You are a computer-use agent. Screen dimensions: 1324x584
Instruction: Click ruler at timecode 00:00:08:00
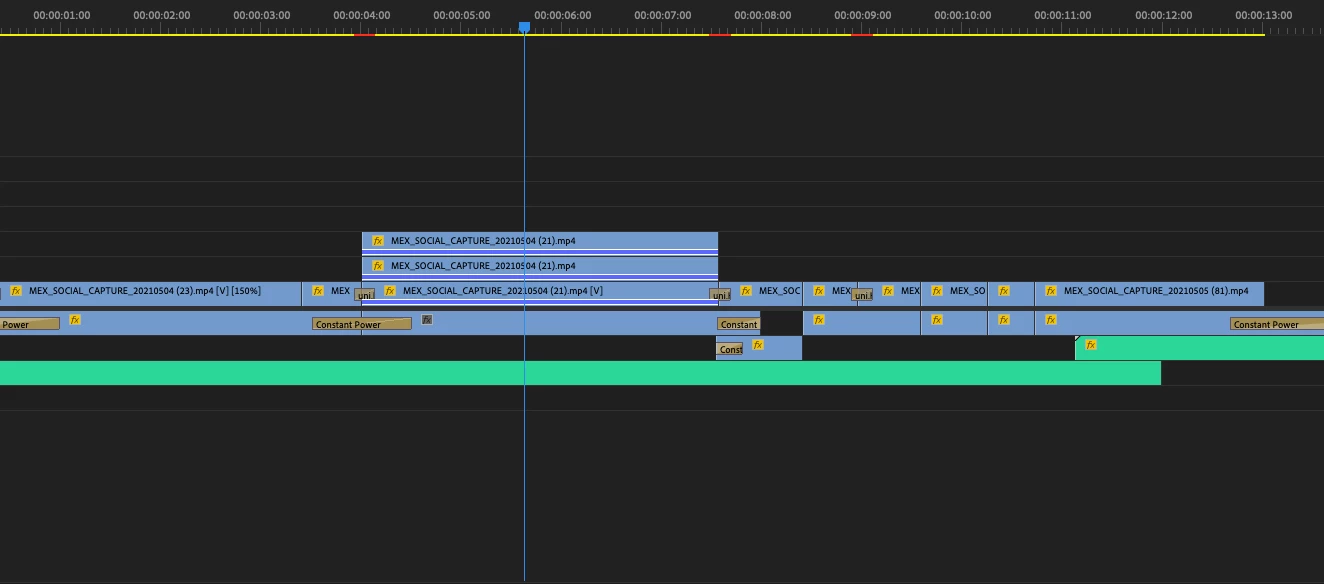(x=762, y=15)
